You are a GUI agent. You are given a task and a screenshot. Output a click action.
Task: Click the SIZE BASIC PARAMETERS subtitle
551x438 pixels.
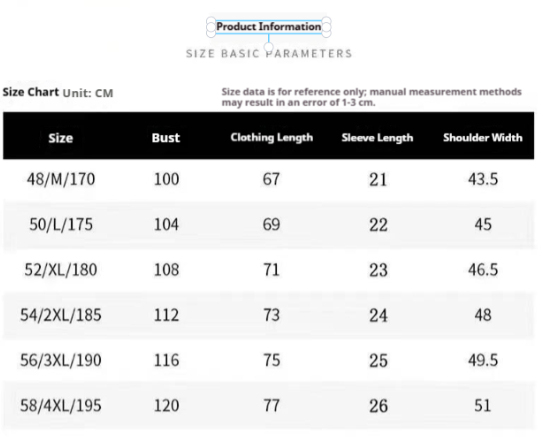(x=269, y=53)
